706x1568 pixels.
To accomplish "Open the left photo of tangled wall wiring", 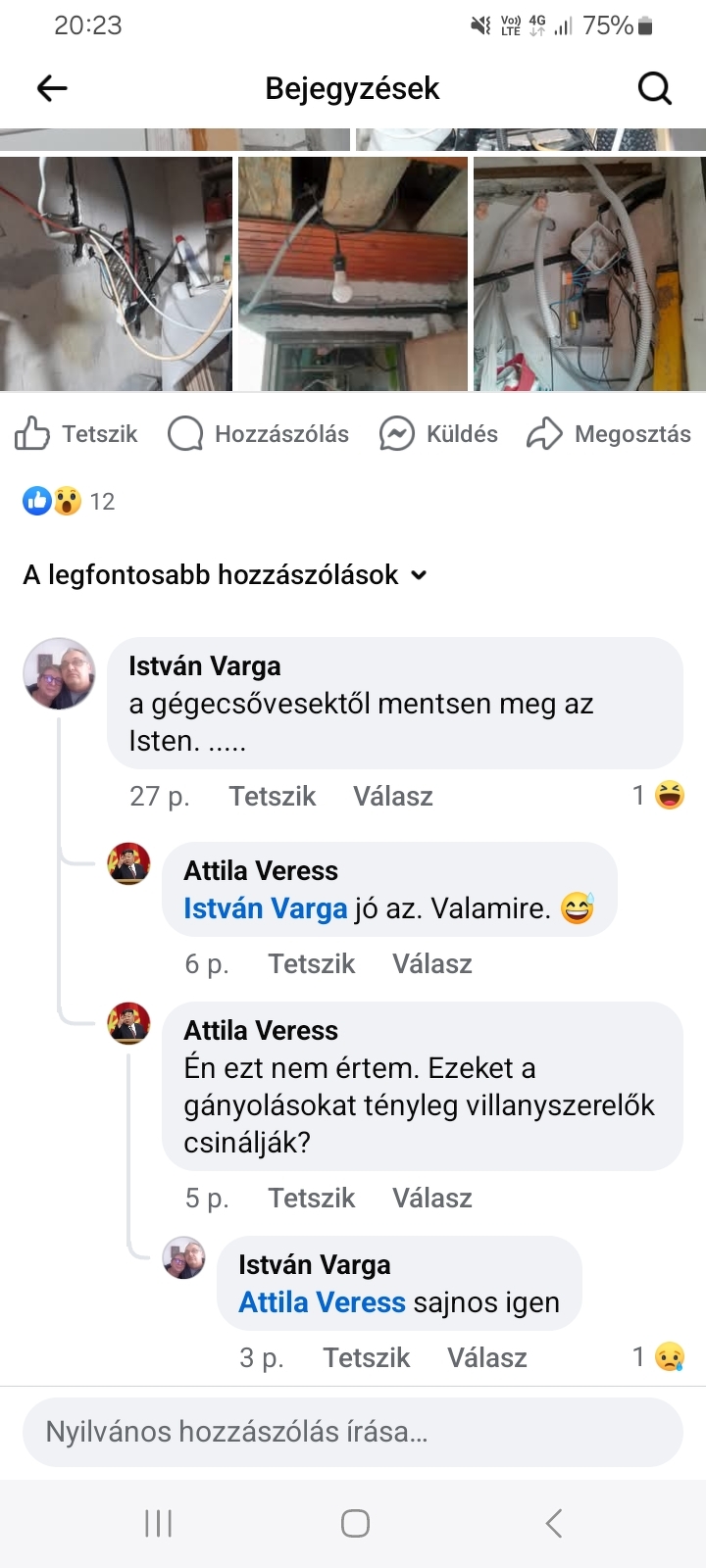I will tap(116, 274).
